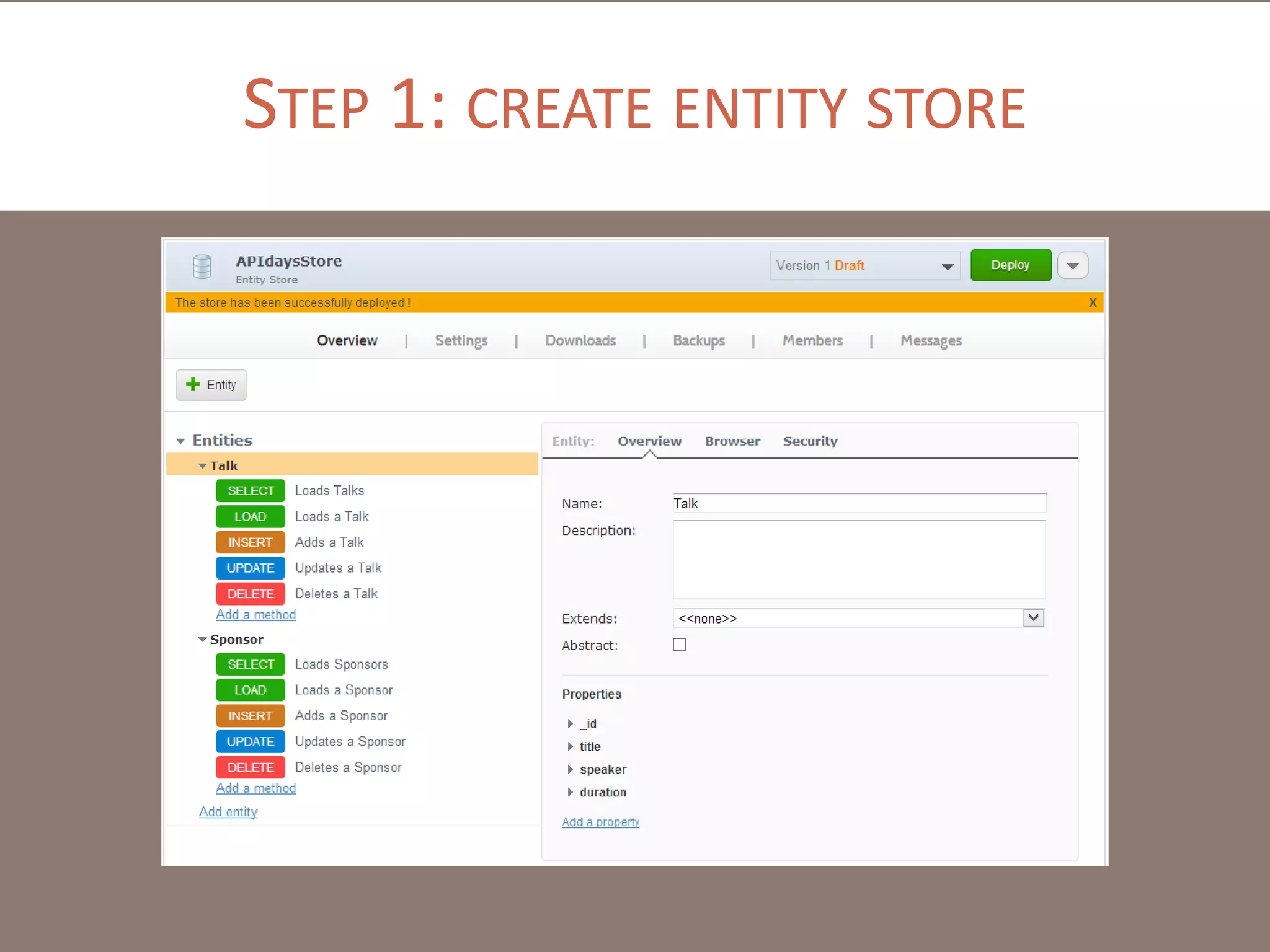The image size is (1270, 952).
Task: Open the entity Overview tab
Action: pos(649,441)
